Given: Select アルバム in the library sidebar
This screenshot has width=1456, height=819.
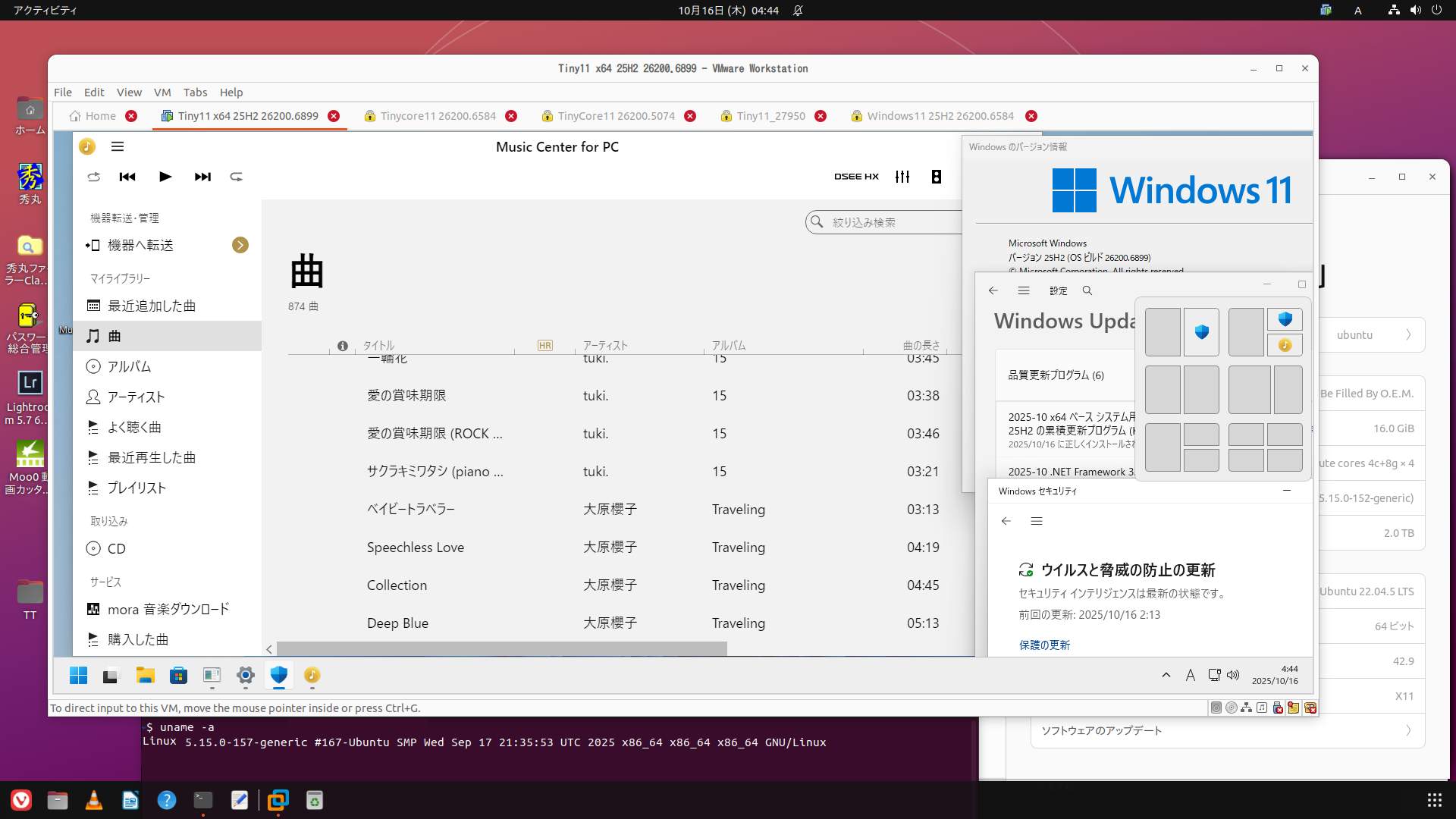Looking at the screenshot, I should point(129,366).
